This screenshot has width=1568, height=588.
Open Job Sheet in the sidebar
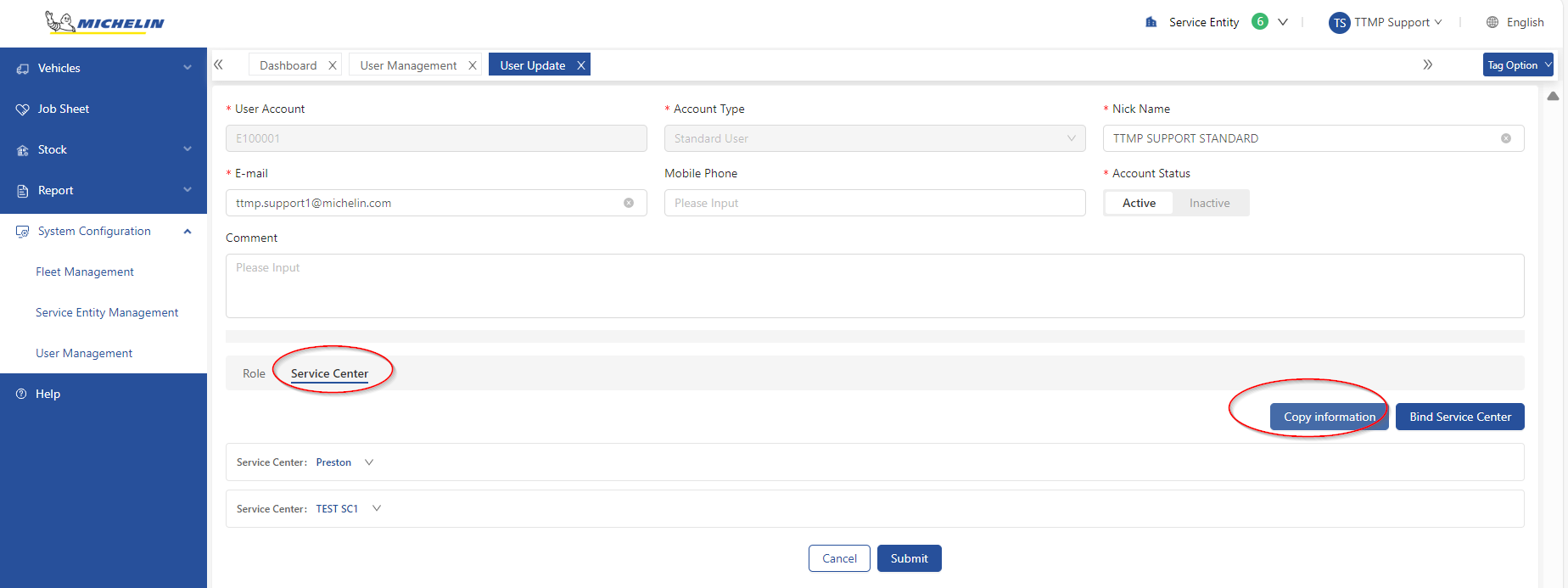coord(64,109)
